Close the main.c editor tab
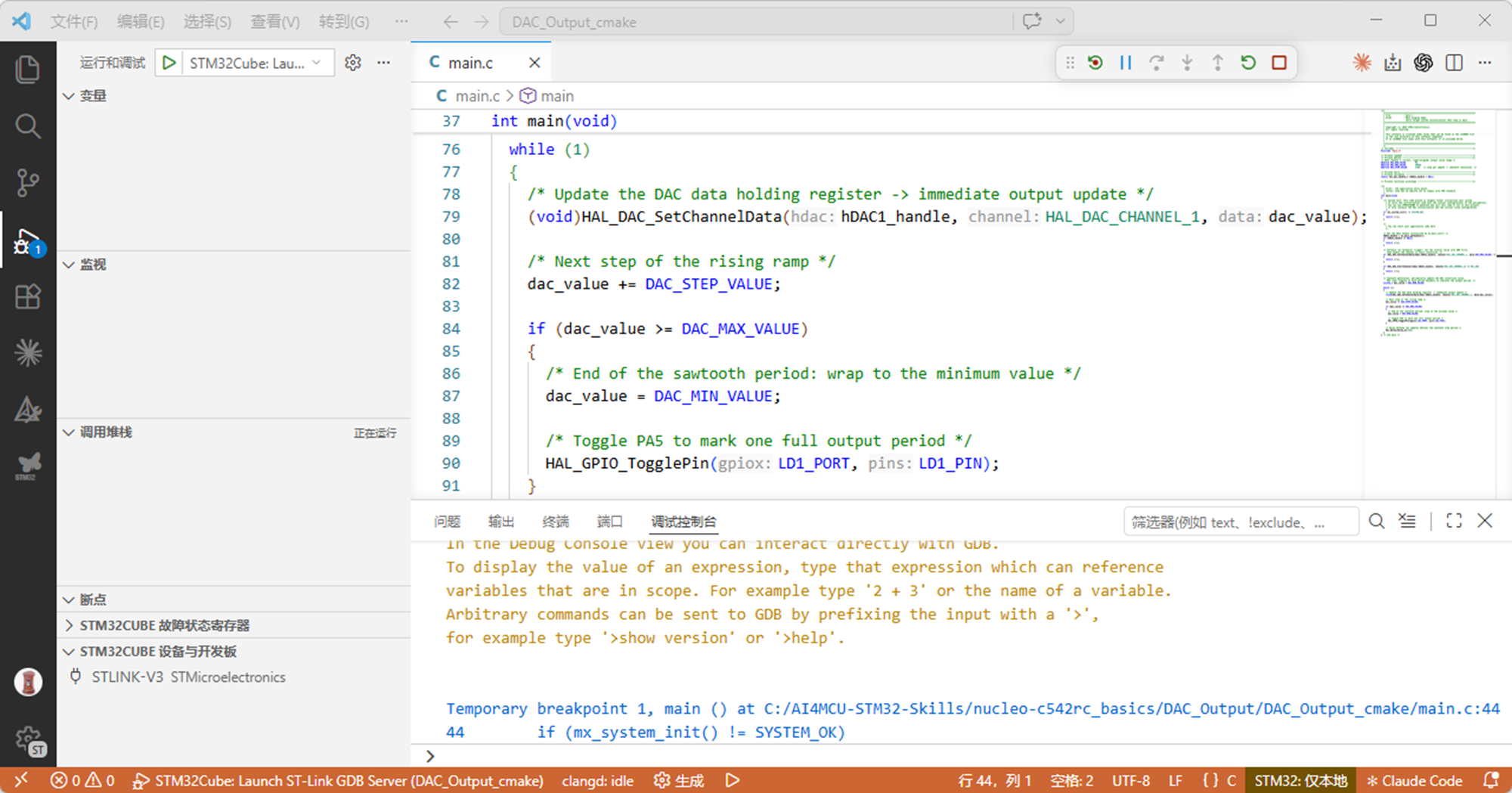Screen dimensions: 1512x793 (x=534, y=63)
